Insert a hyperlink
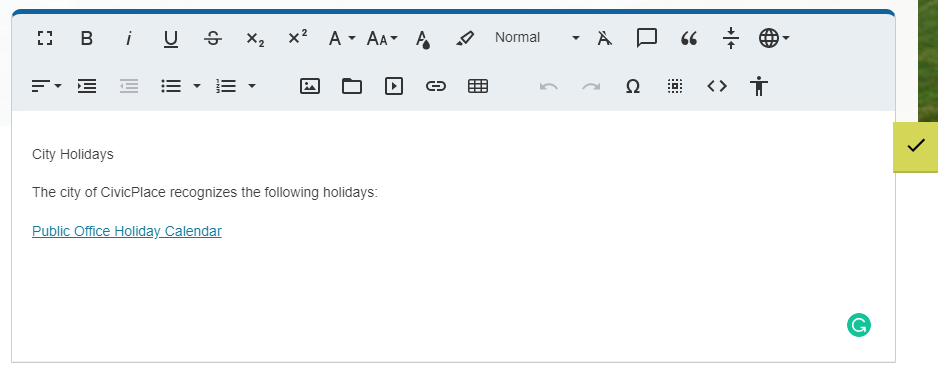This screenshot has height=367, width=938. point(436,86)
